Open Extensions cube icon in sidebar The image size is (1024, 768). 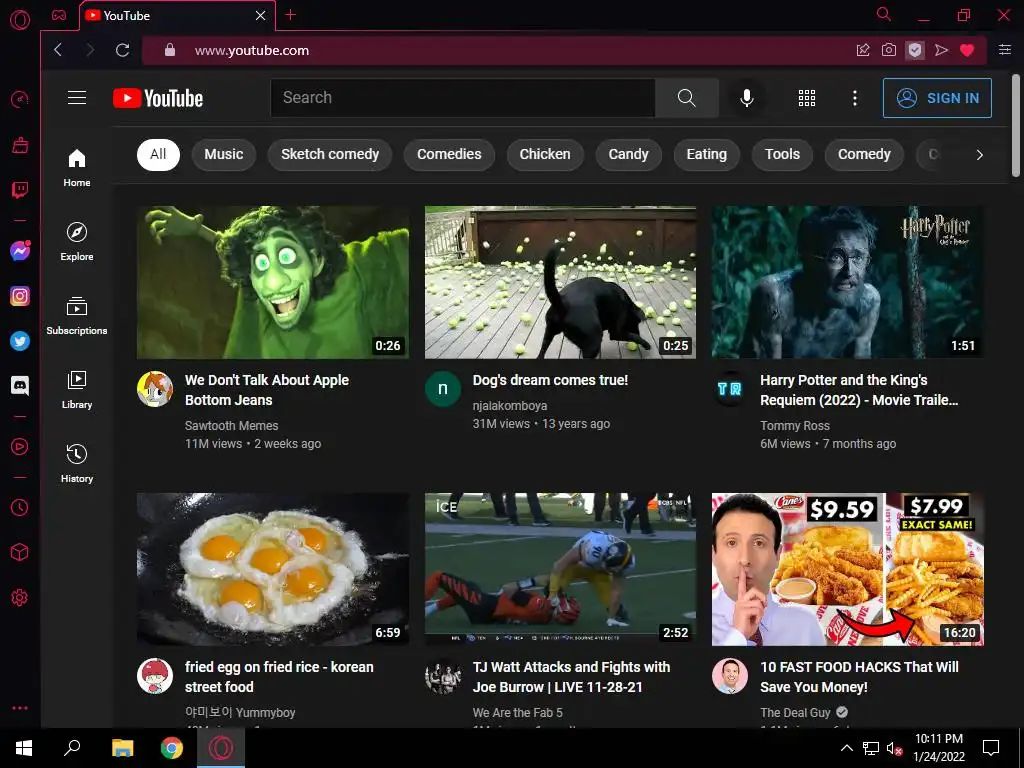(20, 552)
